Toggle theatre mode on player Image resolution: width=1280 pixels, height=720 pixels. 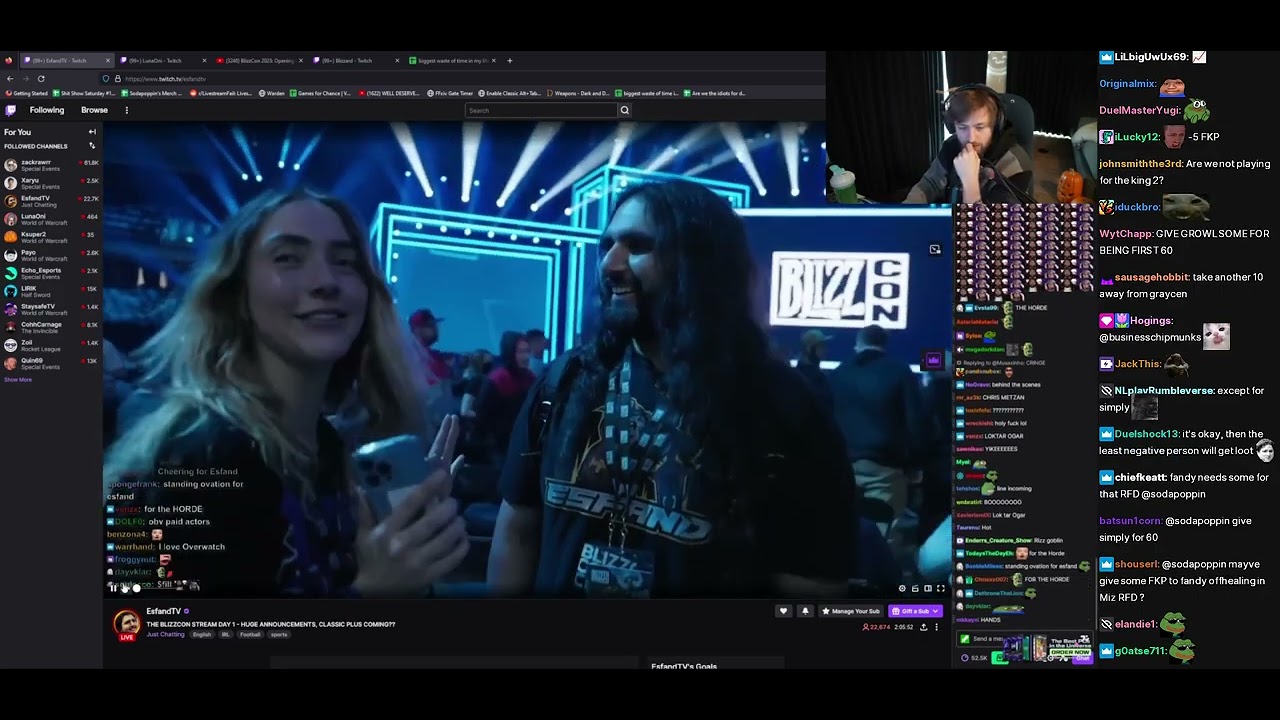pyautogui.click(x=928, y=589)
